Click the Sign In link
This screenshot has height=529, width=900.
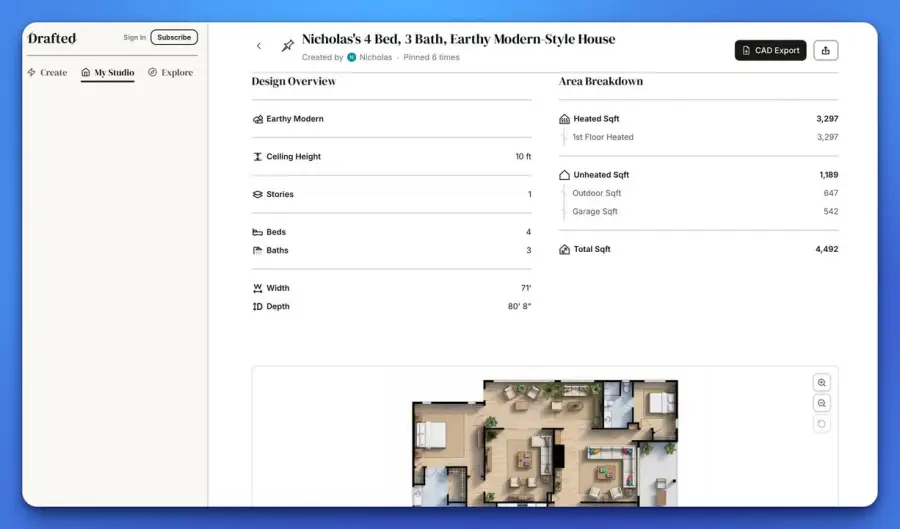[x=134, y=37]
